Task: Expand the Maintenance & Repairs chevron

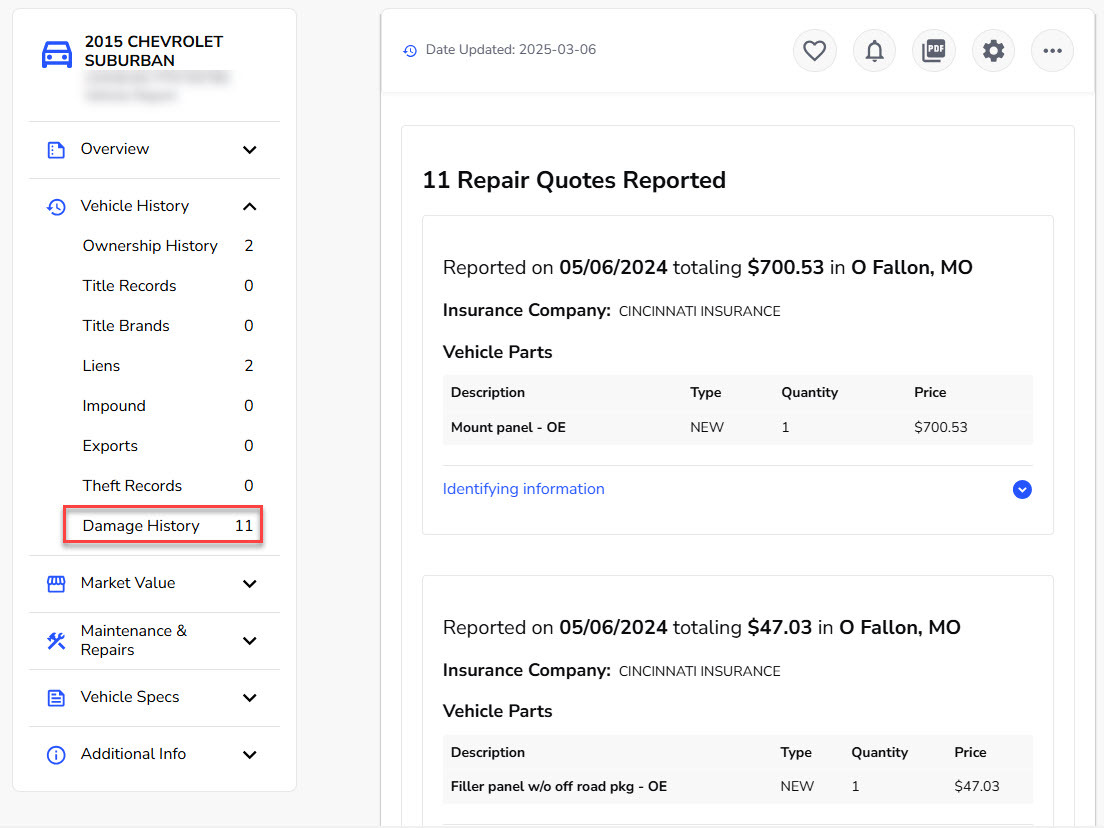Action: 249,641
